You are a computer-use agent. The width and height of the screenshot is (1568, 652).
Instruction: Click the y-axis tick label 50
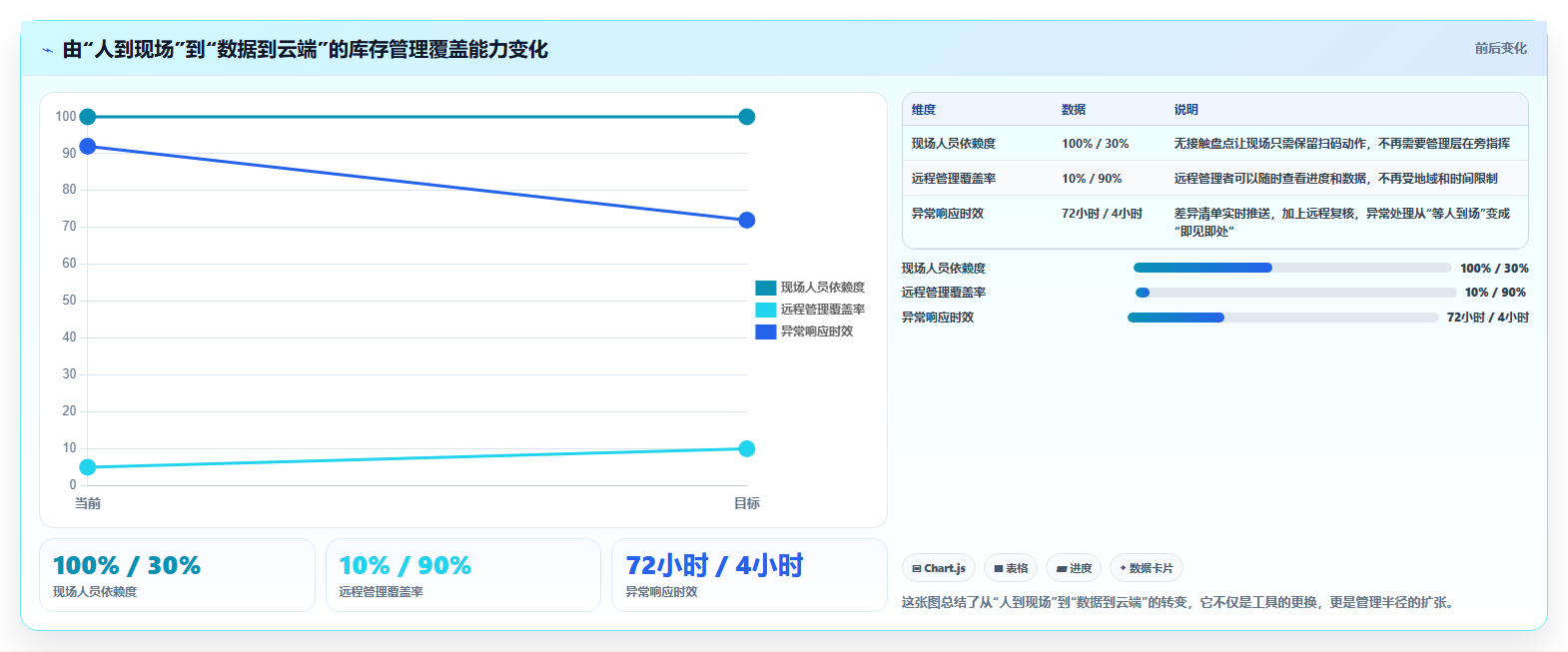[69, 301]
